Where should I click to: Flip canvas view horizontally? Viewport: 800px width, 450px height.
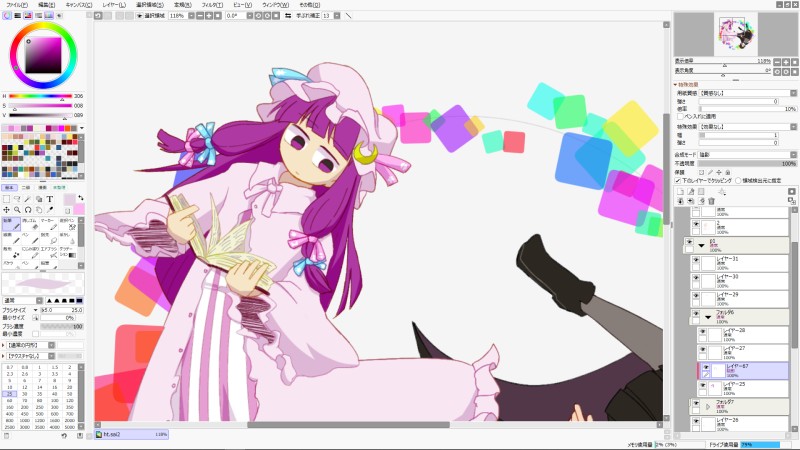click(x=288, y=16)
